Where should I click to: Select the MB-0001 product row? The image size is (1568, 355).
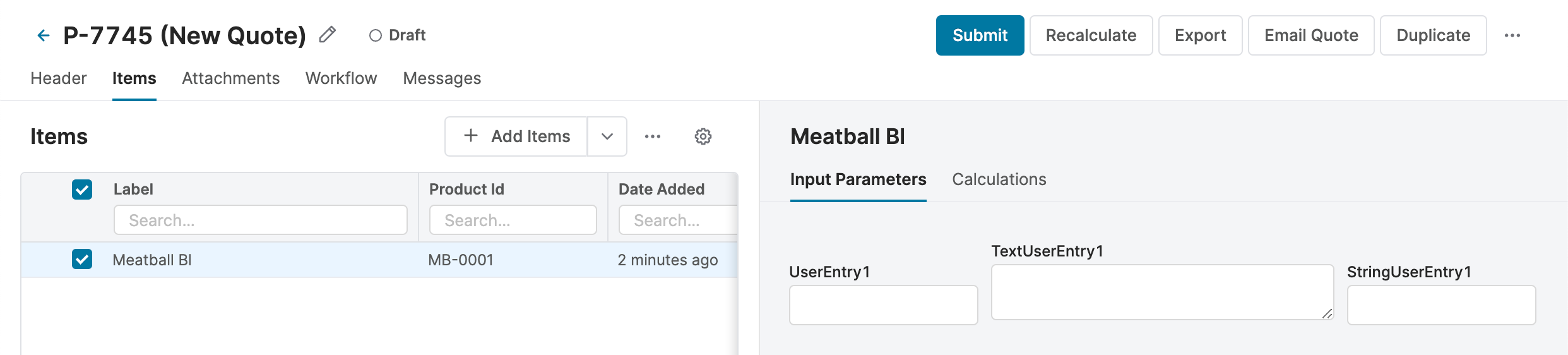point(461,260)
